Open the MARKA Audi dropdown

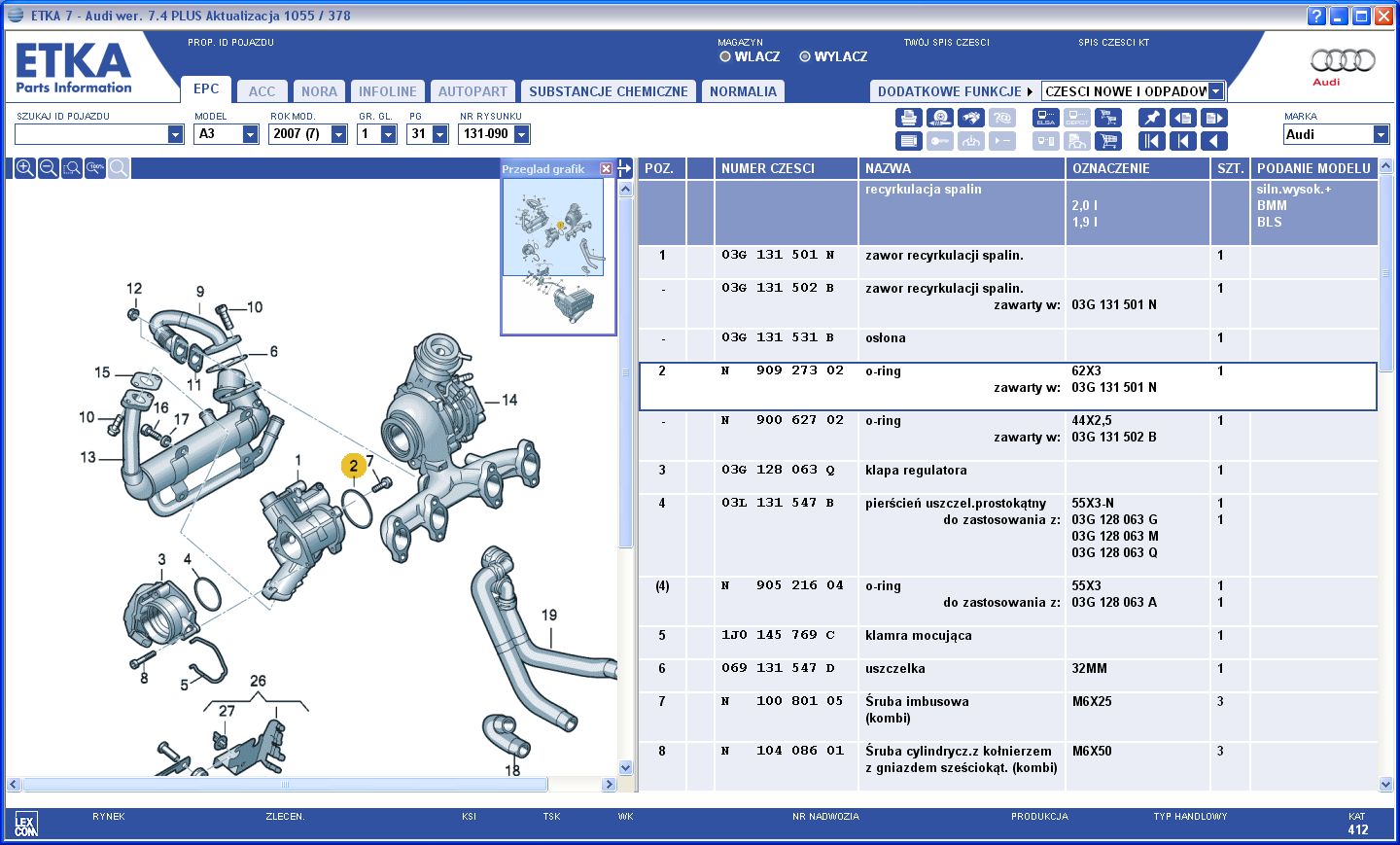pos(1381,134)
